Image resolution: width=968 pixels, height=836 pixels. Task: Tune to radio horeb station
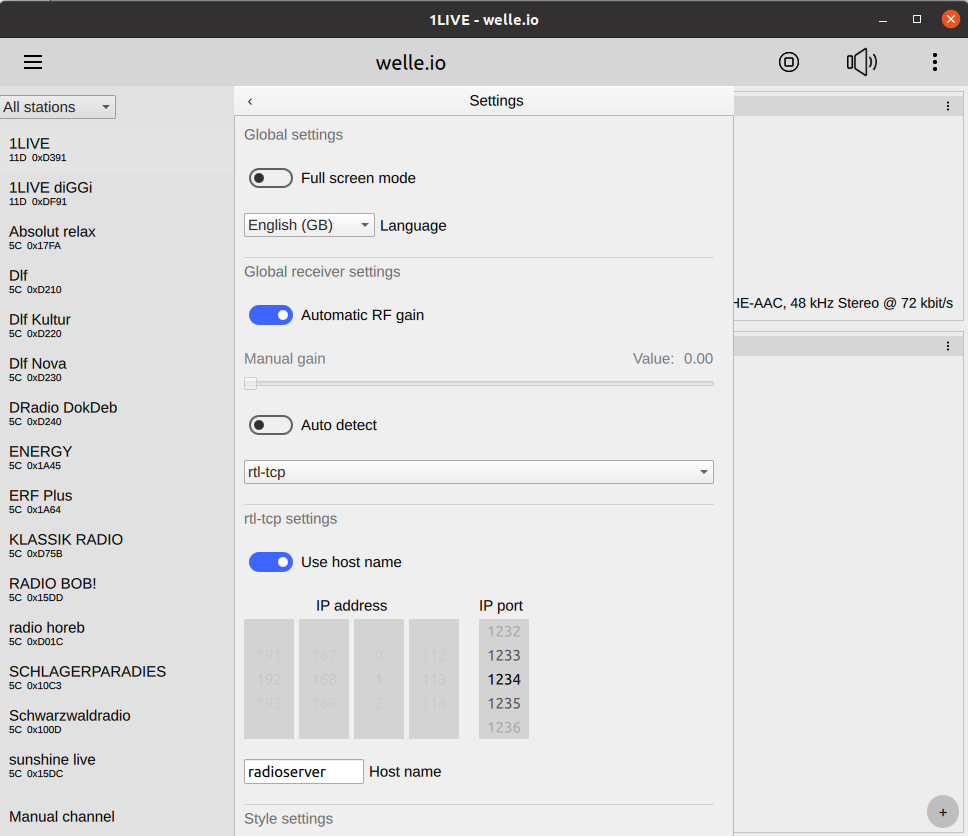(117, 633)
